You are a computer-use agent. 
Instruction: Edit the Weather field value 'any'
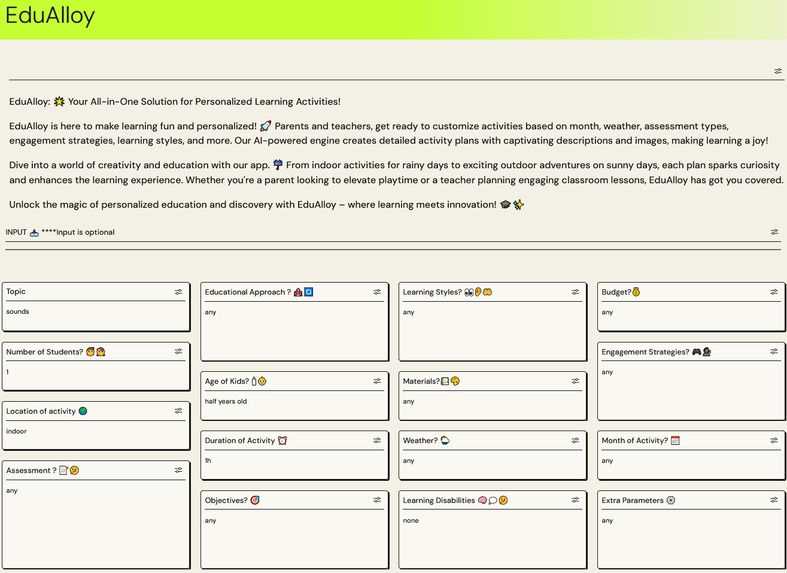[x=492, y=465]
